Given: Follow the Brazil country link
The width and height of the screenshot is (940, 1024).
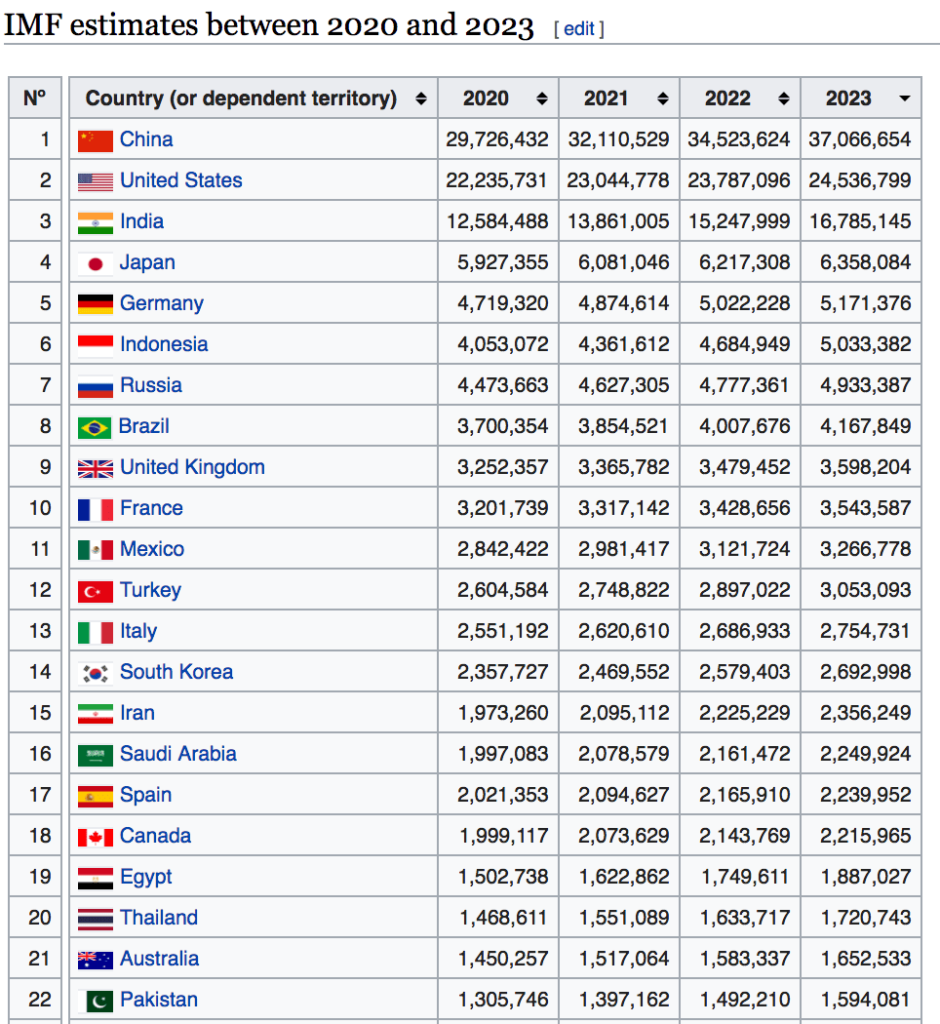Looking at the screenshot, I should (x=144, y=426).
